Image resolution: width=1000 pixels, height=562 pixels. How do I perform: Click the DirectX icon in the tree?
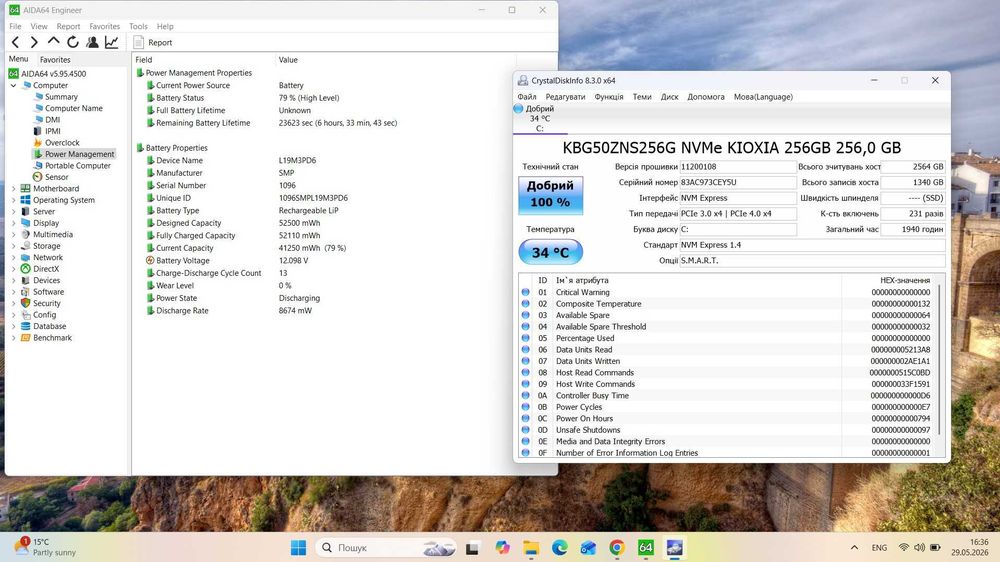(x=26, y=269)
